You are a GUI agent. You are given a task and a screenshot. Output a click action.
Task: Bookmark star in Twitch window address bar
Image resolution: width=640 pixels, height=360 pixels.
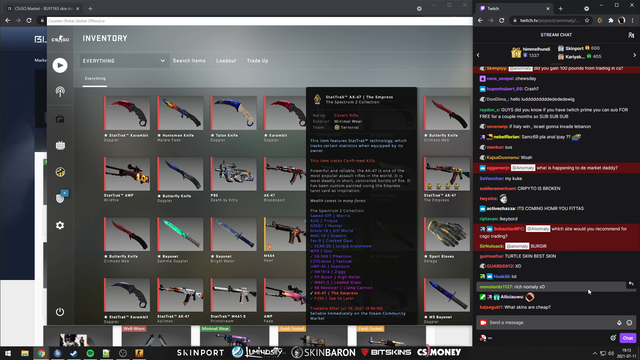tap(587, 20)
